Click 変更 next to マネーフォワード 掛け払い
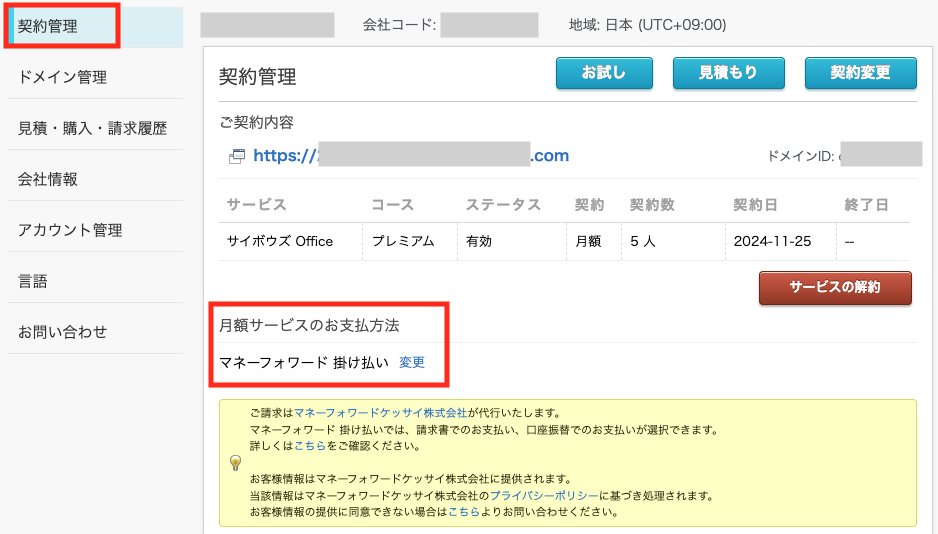This screenshot has height=534, width=938. 412,362
